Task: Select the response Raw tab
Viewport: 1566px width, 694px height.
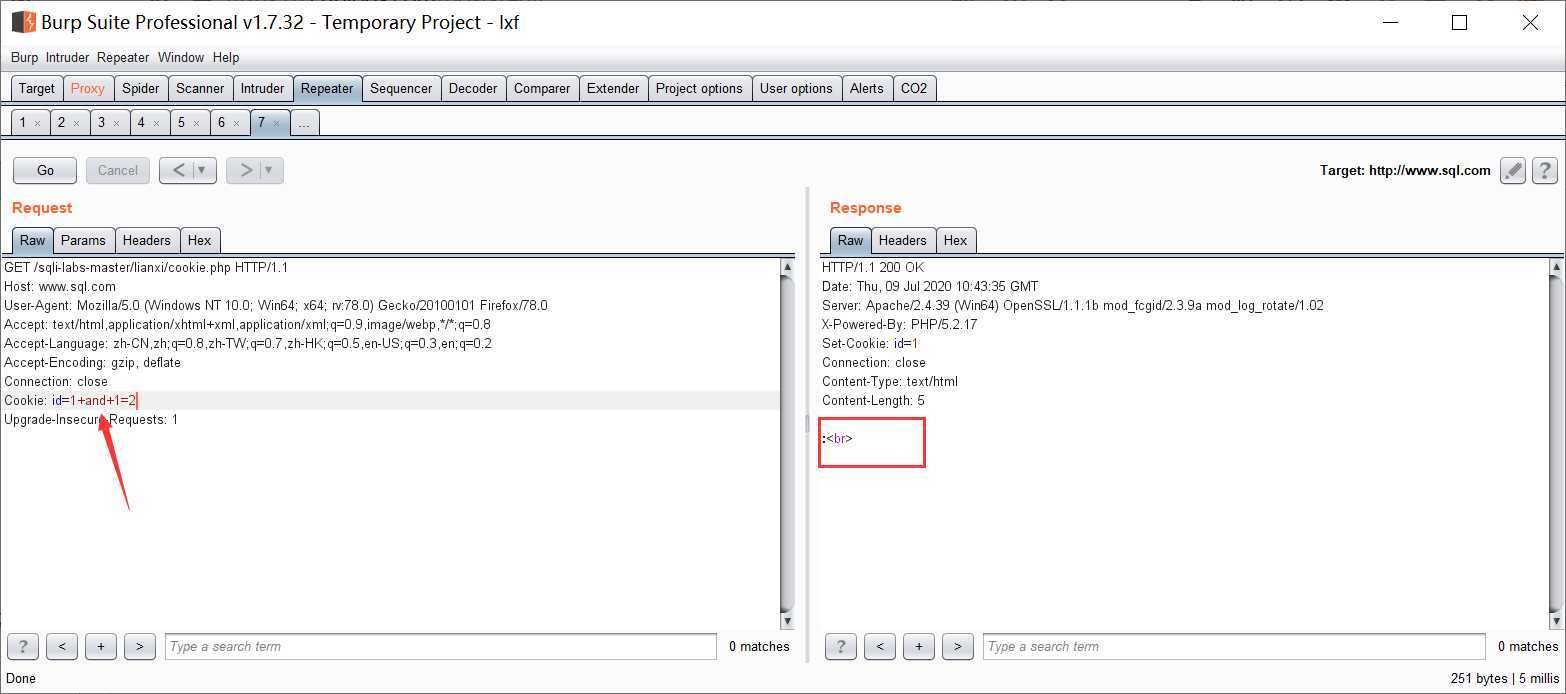Action: 851,240
